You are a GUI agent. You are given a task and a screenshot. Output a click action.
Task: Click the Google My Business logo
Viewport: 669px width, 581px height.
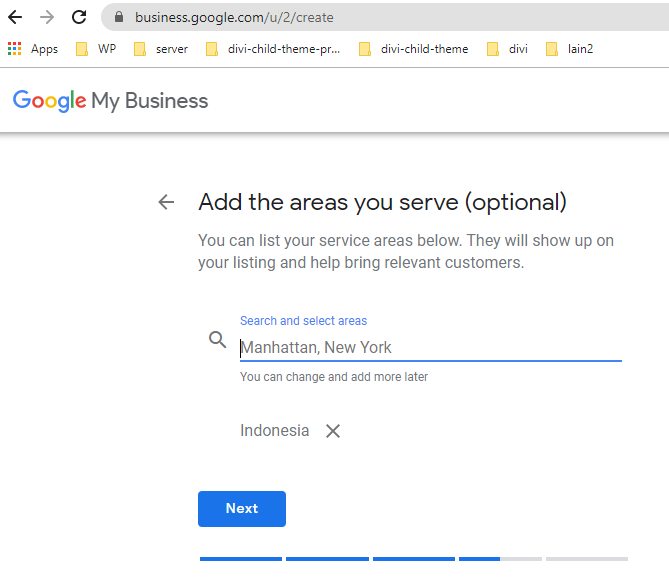[111, 101]
